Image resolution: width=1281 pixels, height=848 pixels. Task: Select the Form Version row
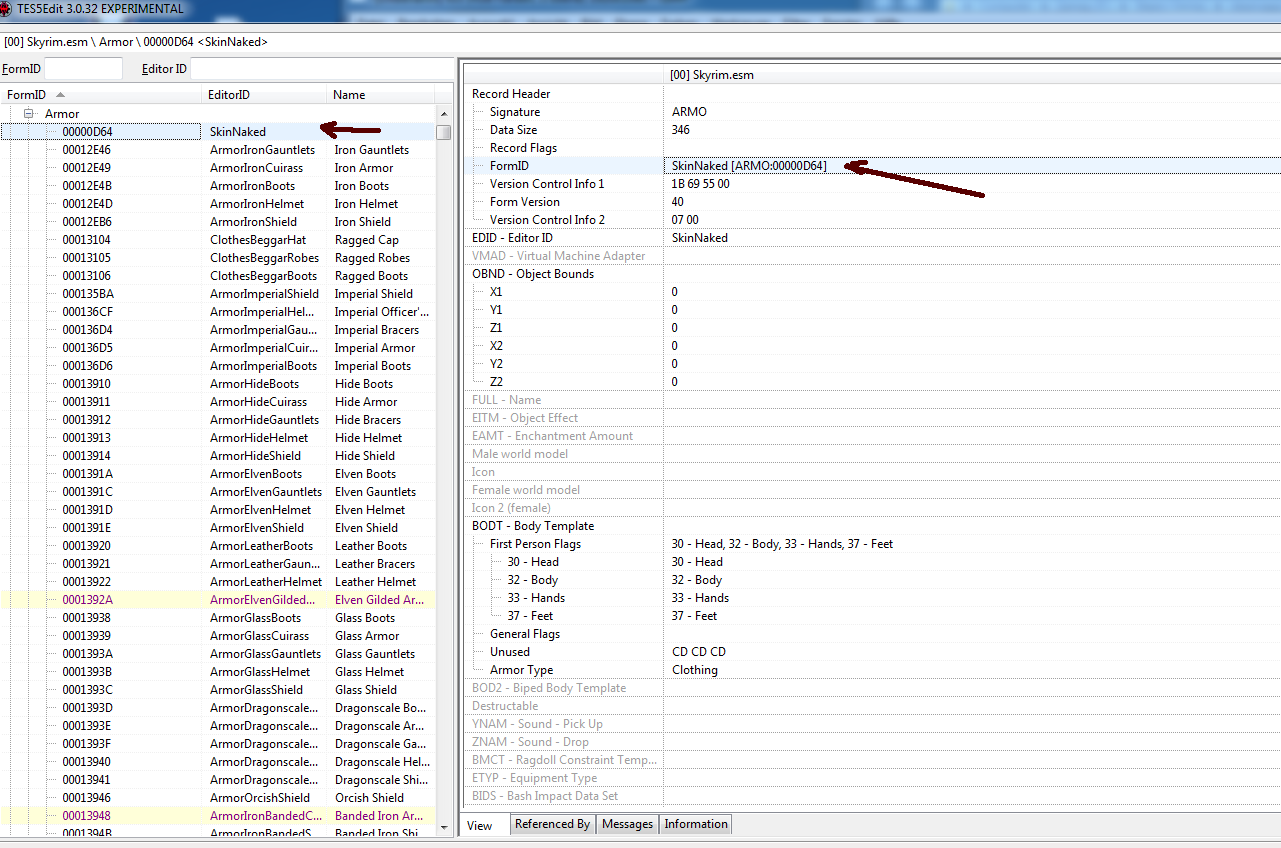point(872,202)
